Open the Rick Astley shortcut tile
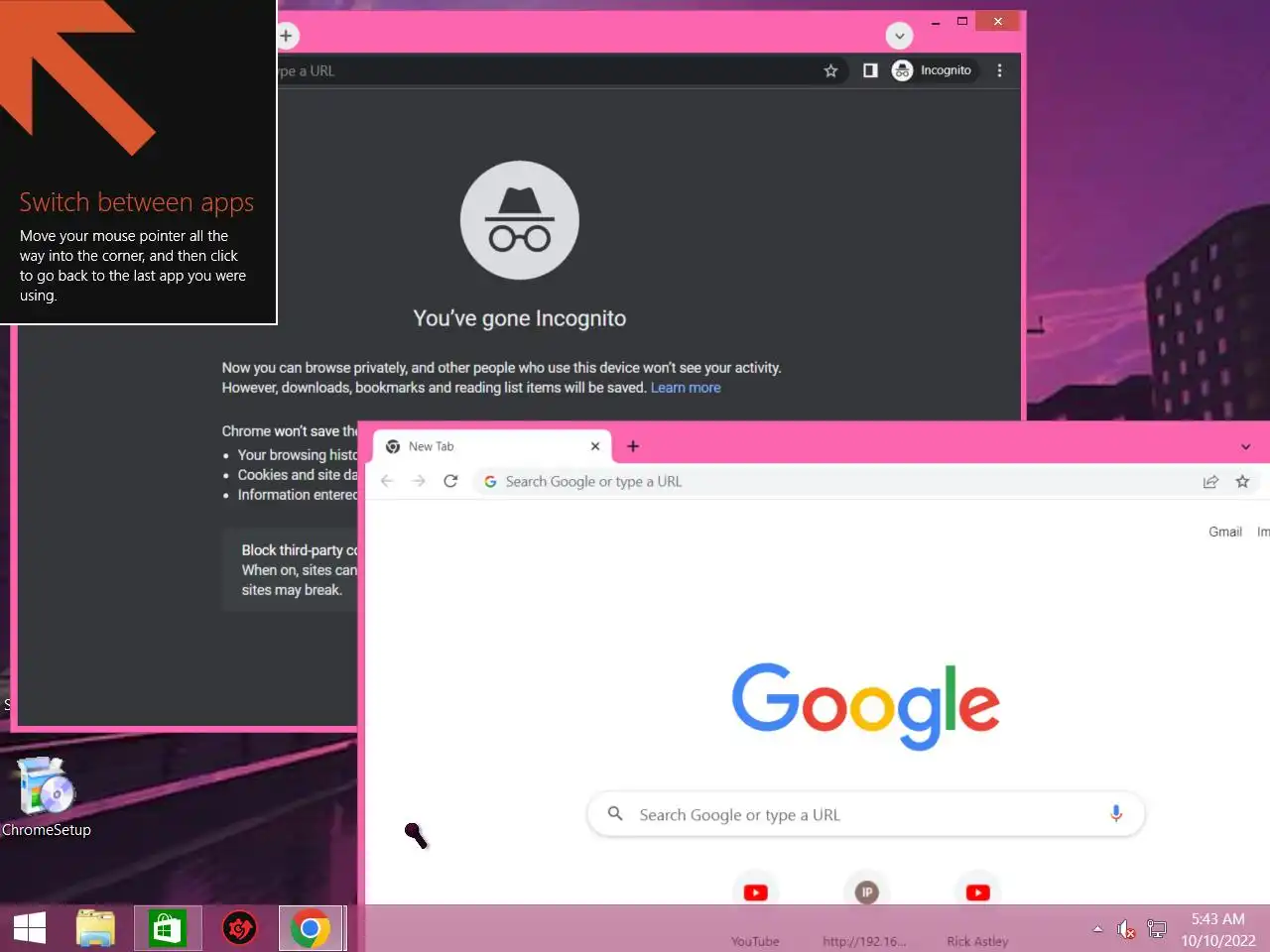Image resolution: width=1270 pixels, height=952 pixels. [977, 907]
